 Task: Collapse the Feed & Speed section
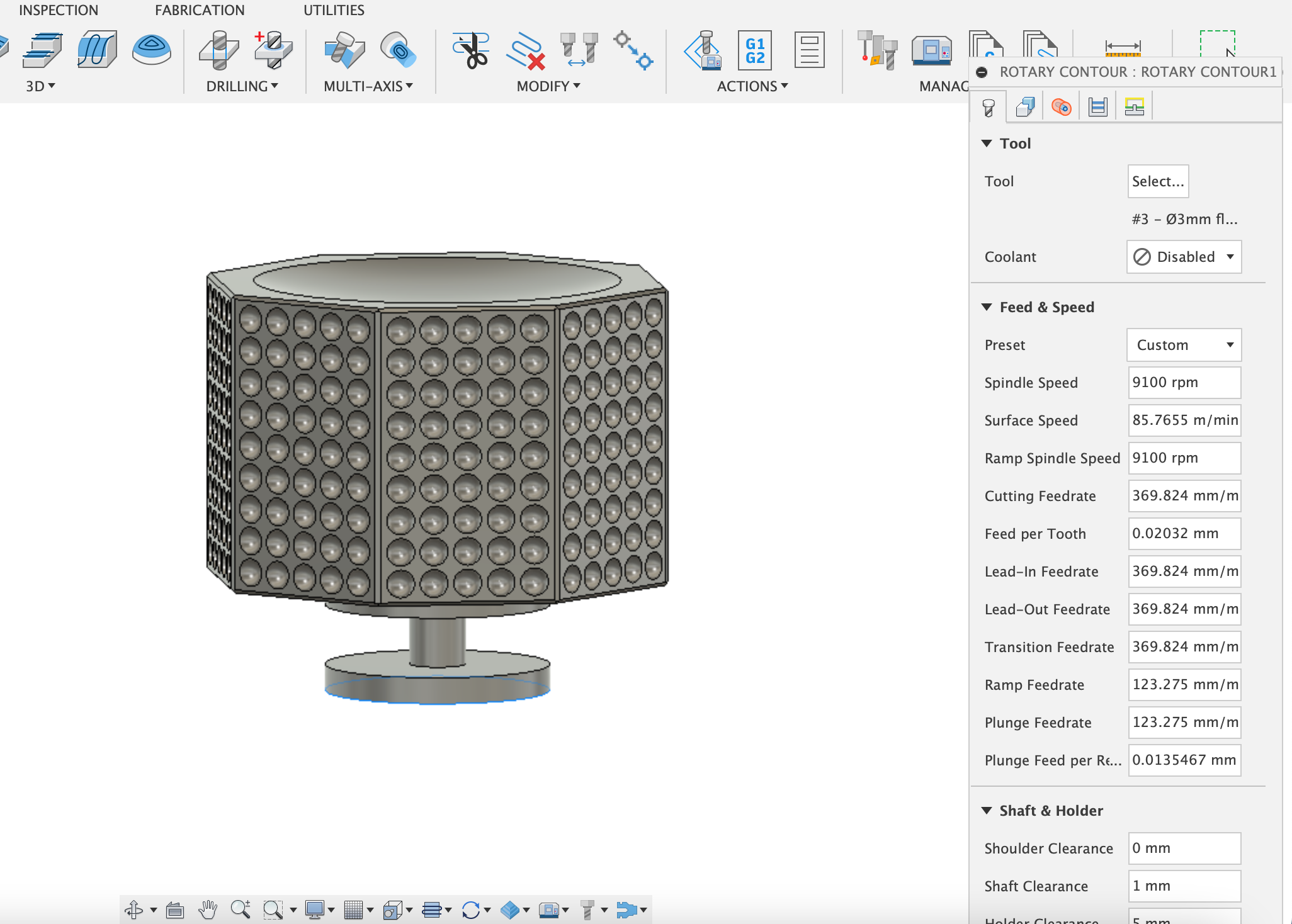[987, 307]
